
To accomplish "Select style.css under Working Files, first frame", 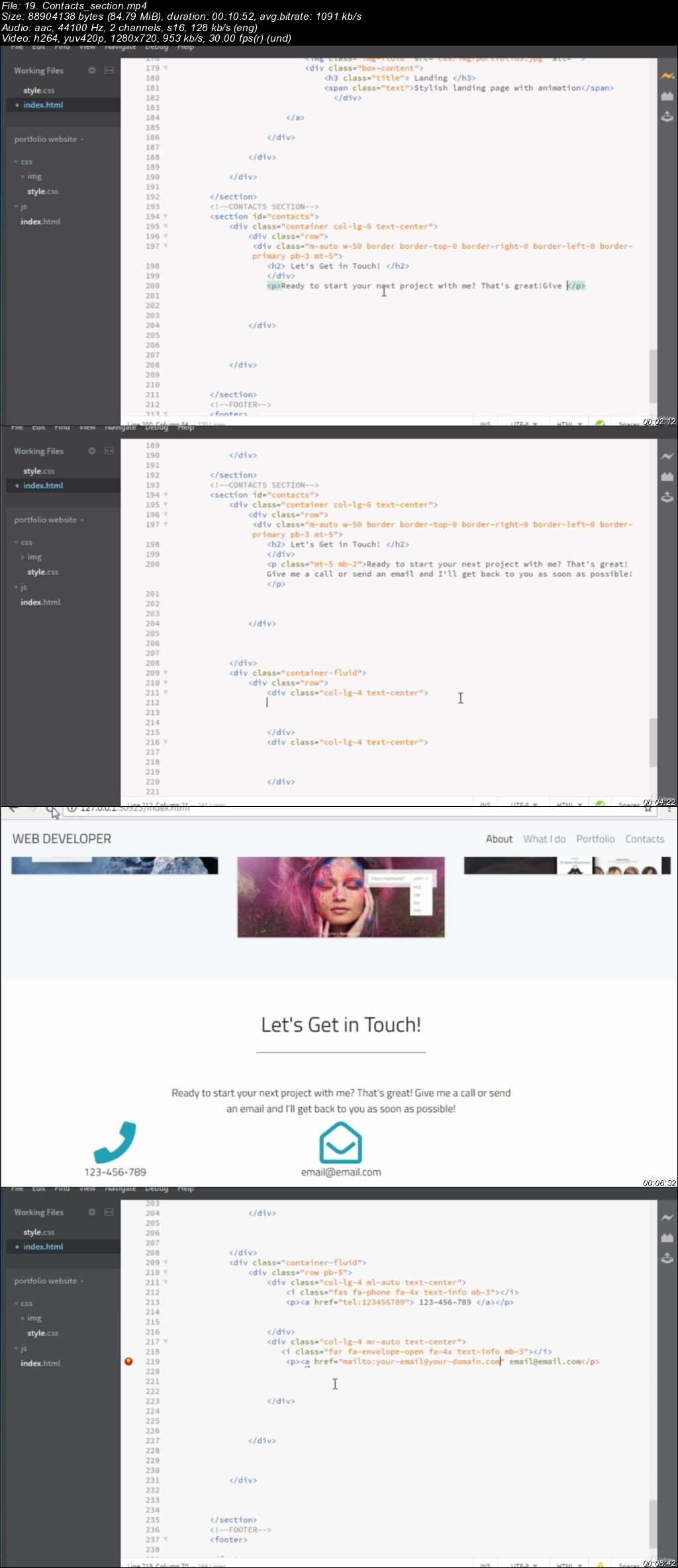I will click(39, 90).
